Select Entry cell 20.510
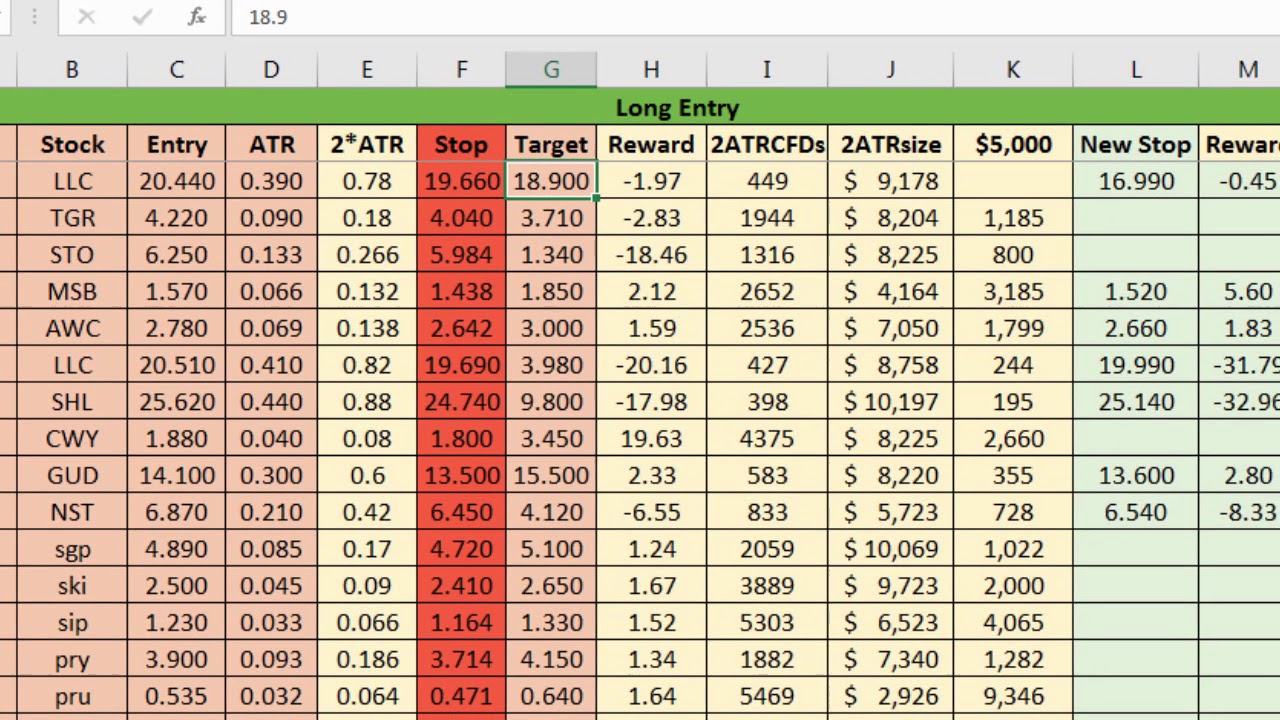The height and width of the screenshot is (720, 1280). (176, 365)
